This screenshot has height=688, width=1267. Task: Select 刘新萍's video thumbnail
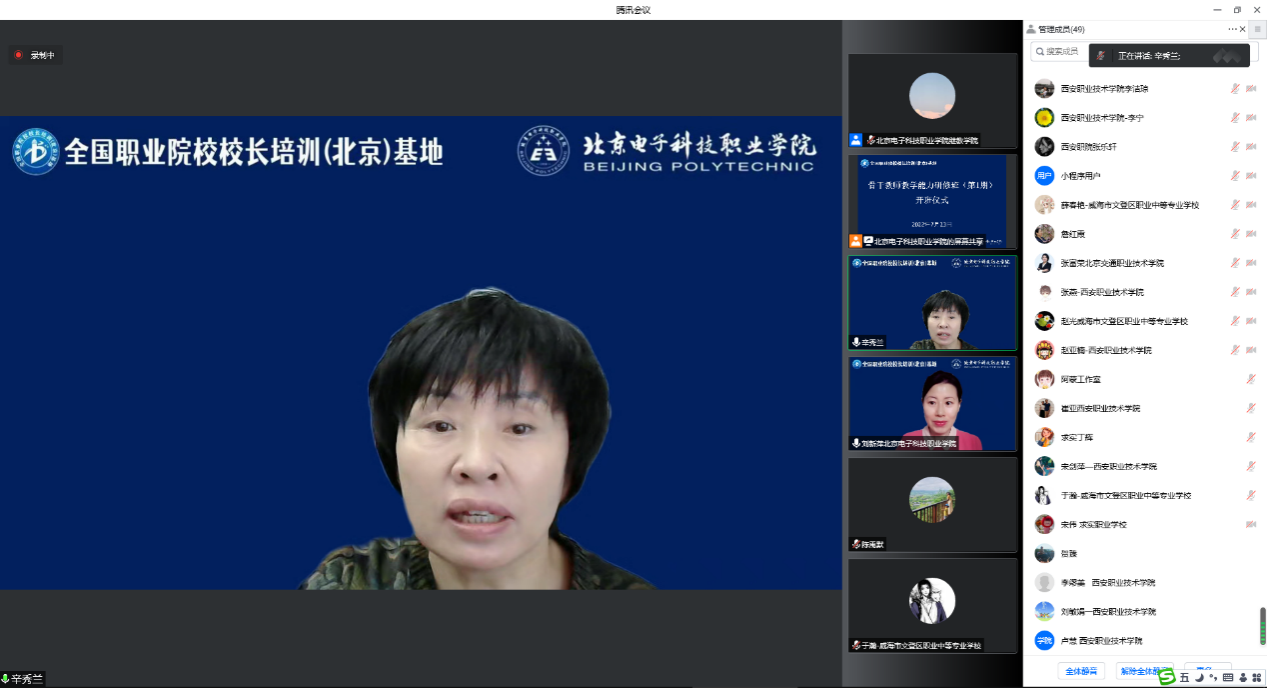click(x=932, y=402)
